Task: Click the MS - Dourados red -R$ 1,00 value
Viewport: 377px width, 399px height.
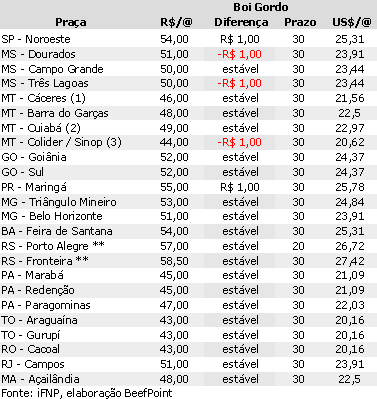Action: coord(239,54)
